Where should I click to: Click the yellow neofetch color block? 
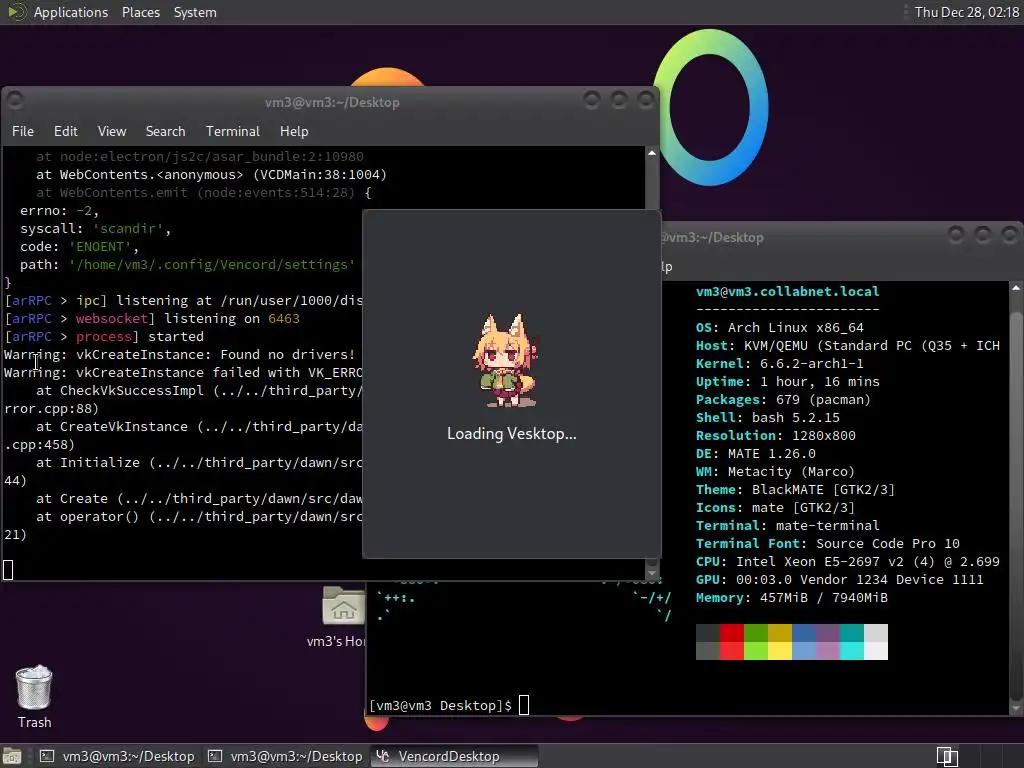pos(780,650)
